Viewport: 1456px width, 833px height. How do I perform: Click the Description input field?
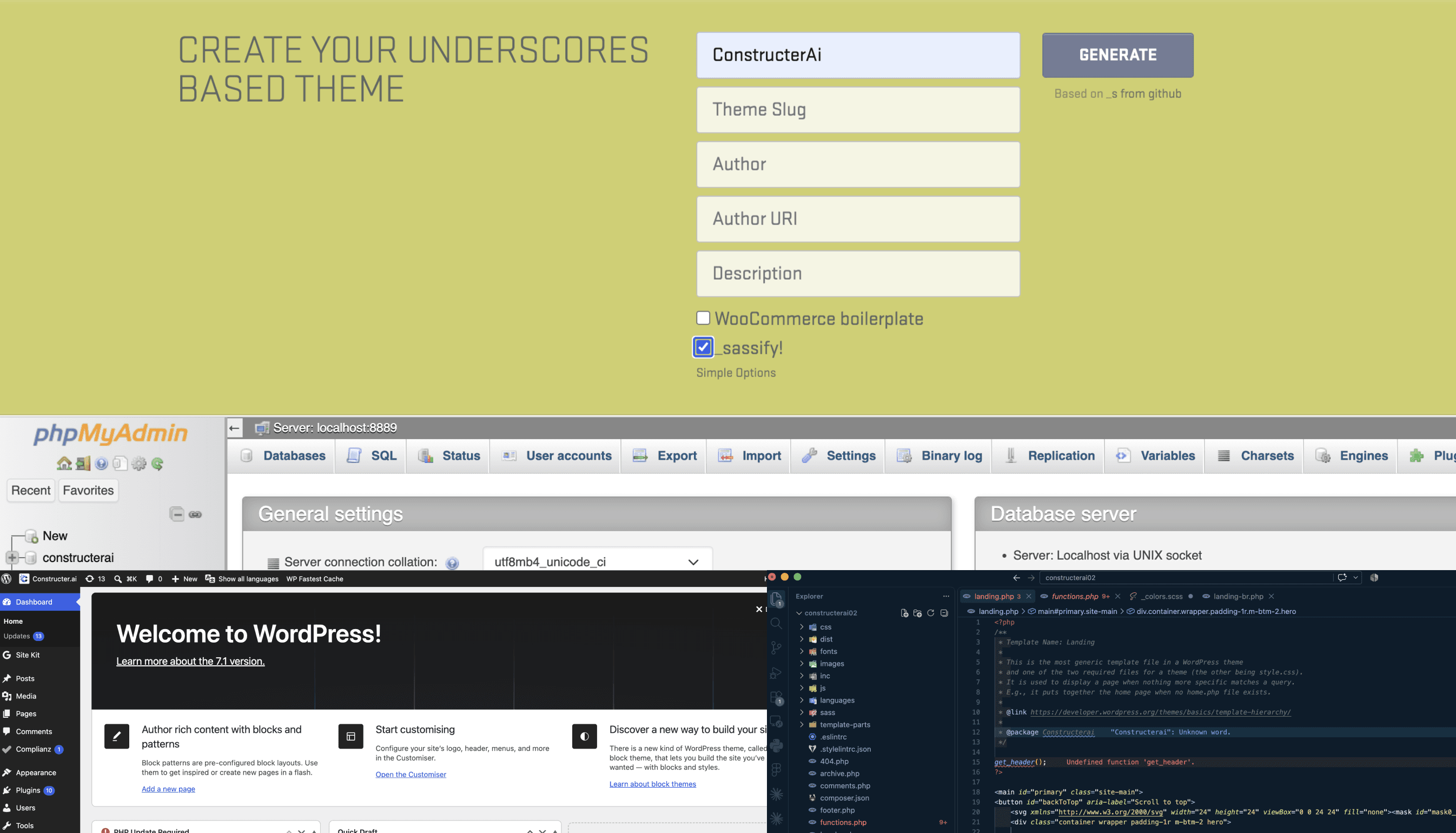(858, 274)
